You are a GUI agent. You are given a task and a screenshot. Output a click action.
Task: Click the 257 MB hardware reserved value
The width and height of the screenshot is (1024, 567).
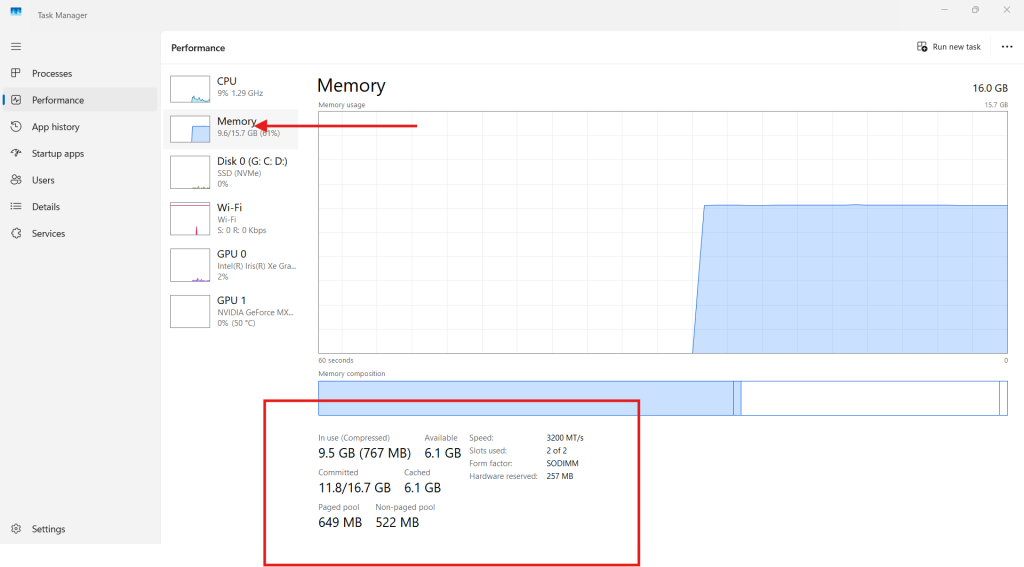click(560, 476)
